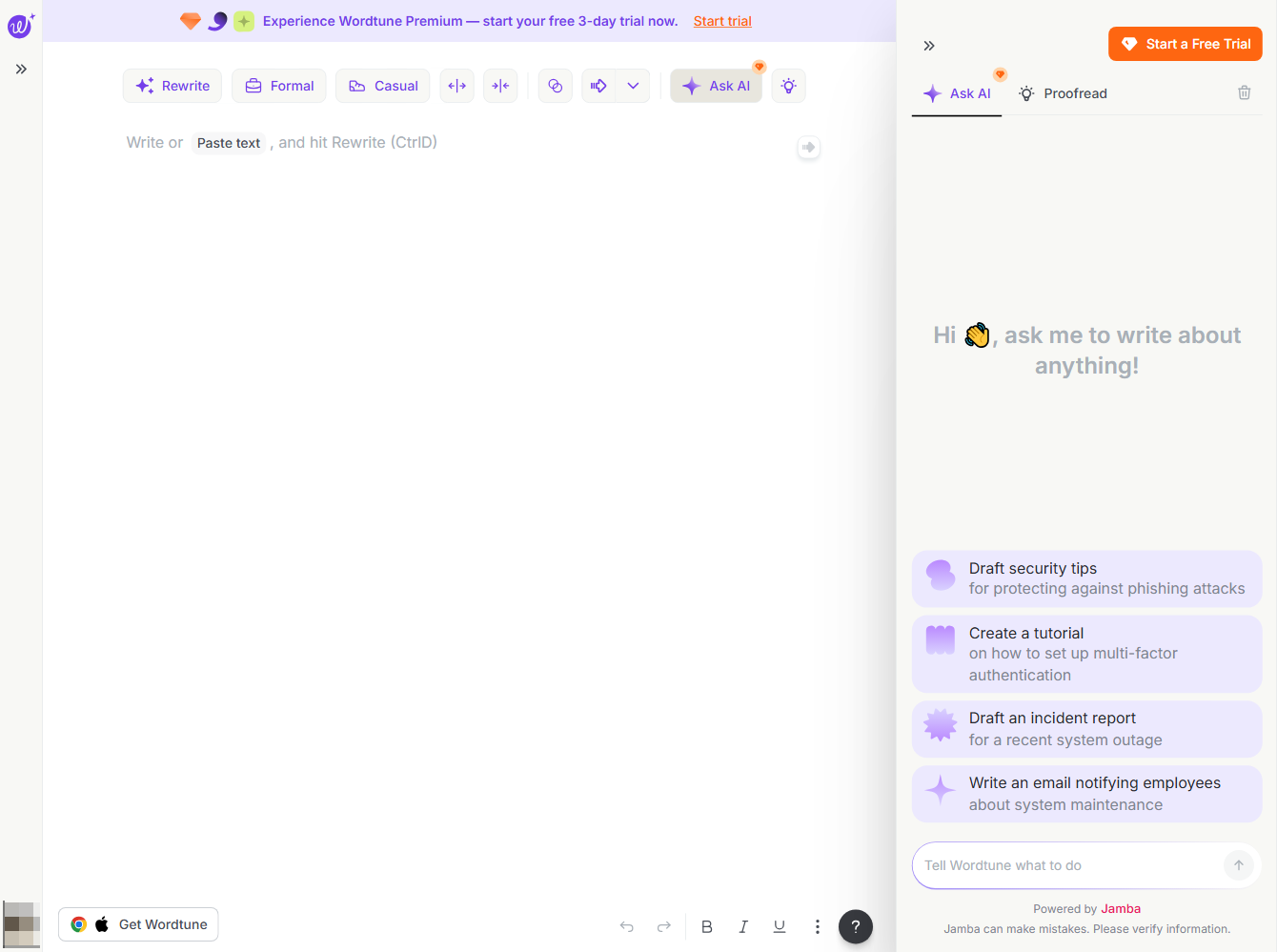This screenshot has width=1277, height=952.
Task: Click the Shorten text icon in toolbar
Action: [x=500, y=86]
